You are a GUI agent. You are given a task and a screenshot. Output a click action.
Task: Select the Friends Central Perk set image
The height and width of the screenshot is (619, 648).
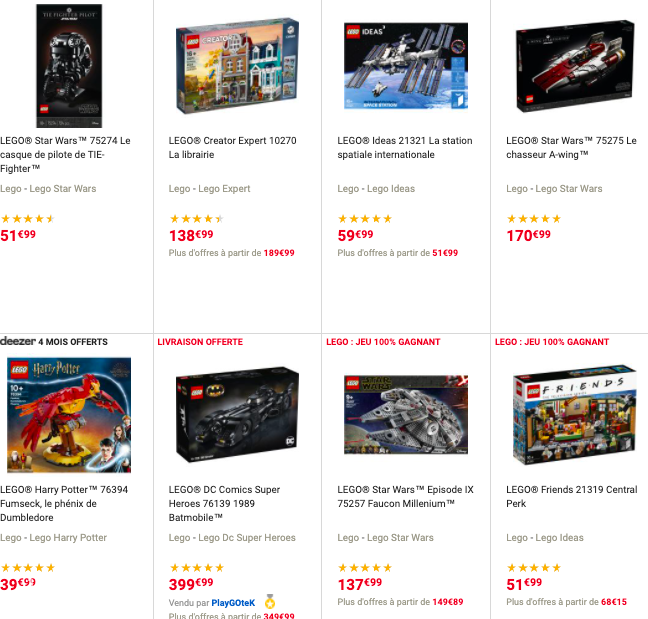click(575, 415)
